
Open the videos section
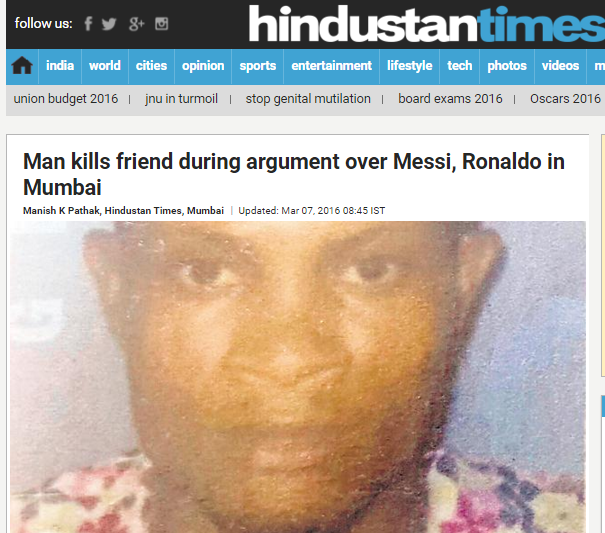point(560,66)
